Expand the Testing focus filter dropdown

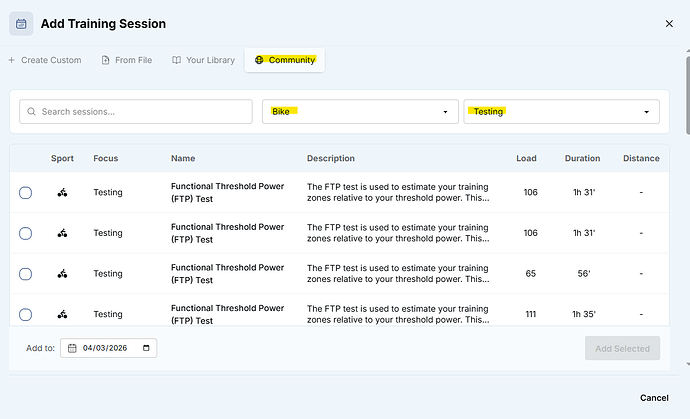[561, 112]
